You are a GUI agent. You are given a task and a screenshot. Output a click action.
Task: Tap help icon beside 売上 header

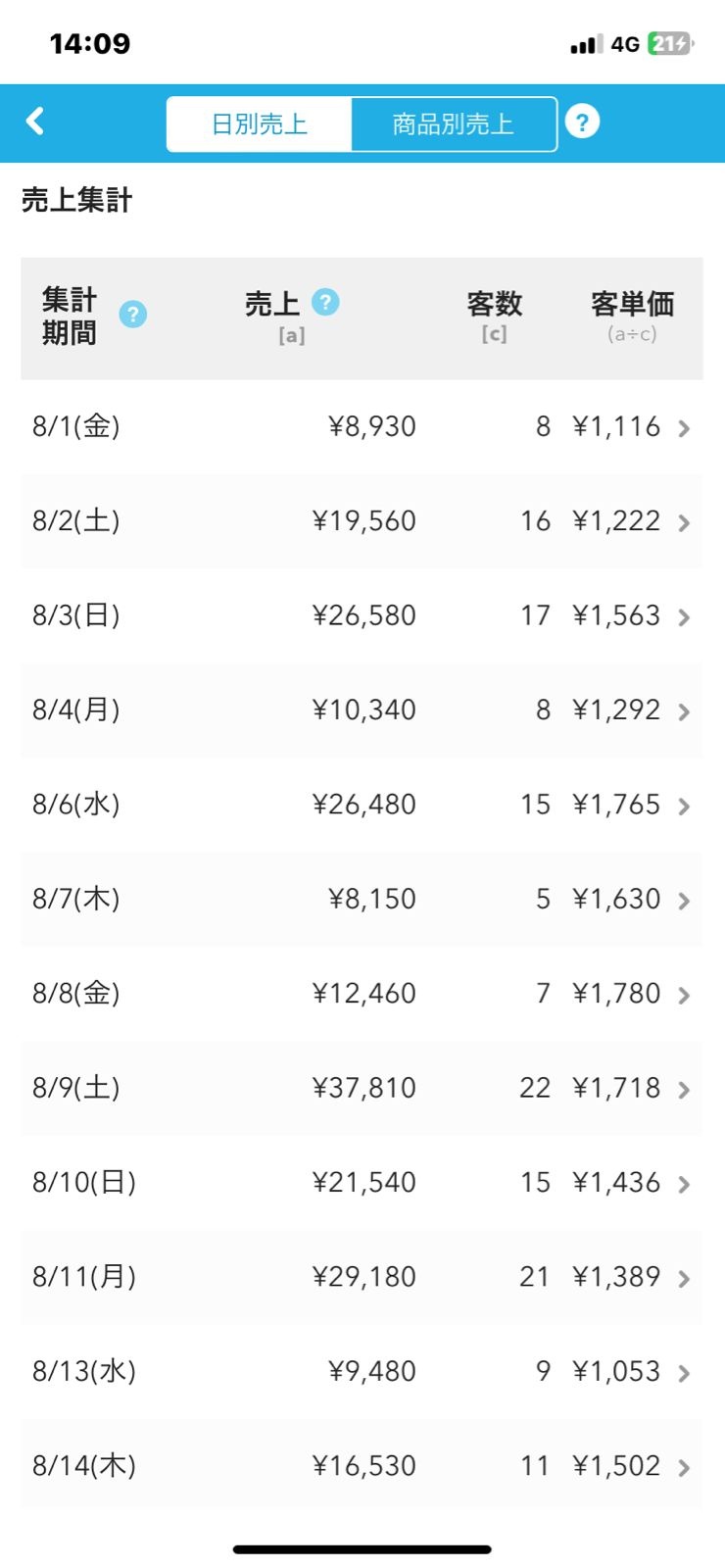pos(325,302)
